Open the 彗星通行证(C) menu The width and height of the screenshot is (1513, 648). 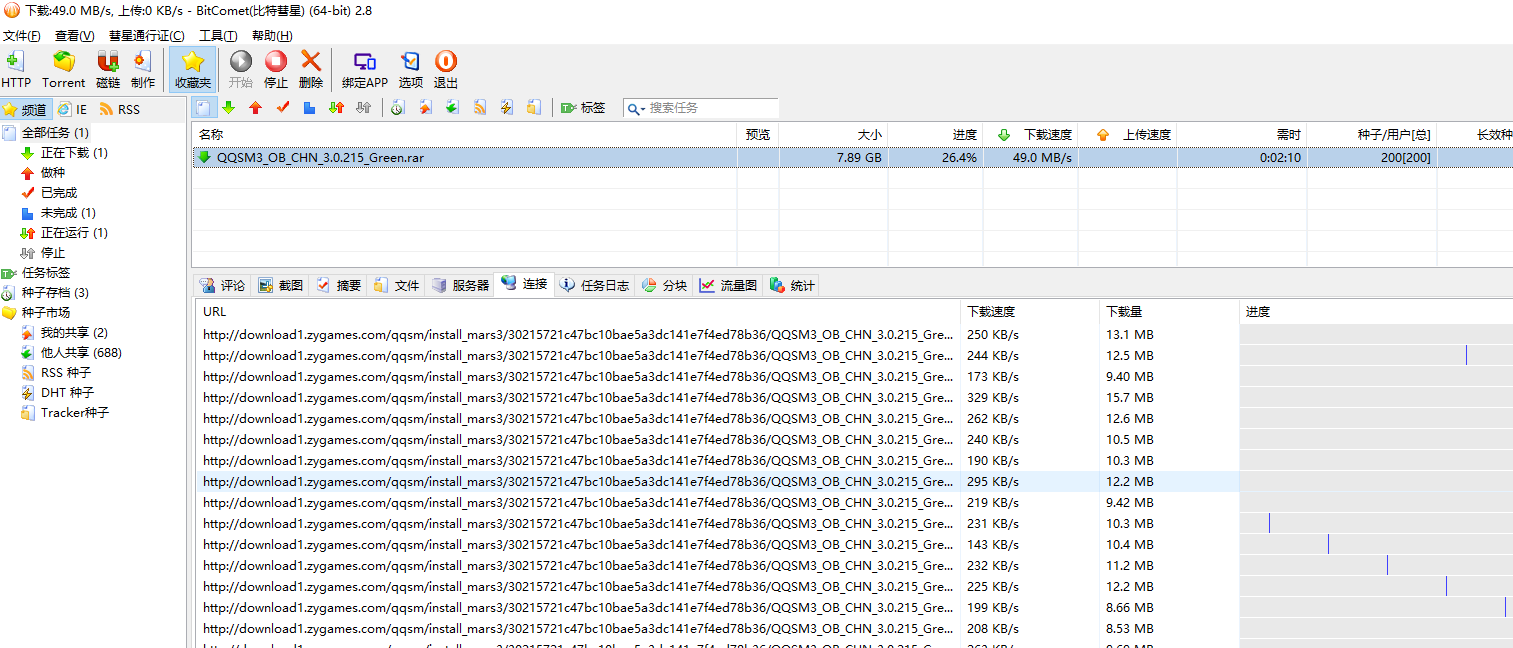(147, 36)
